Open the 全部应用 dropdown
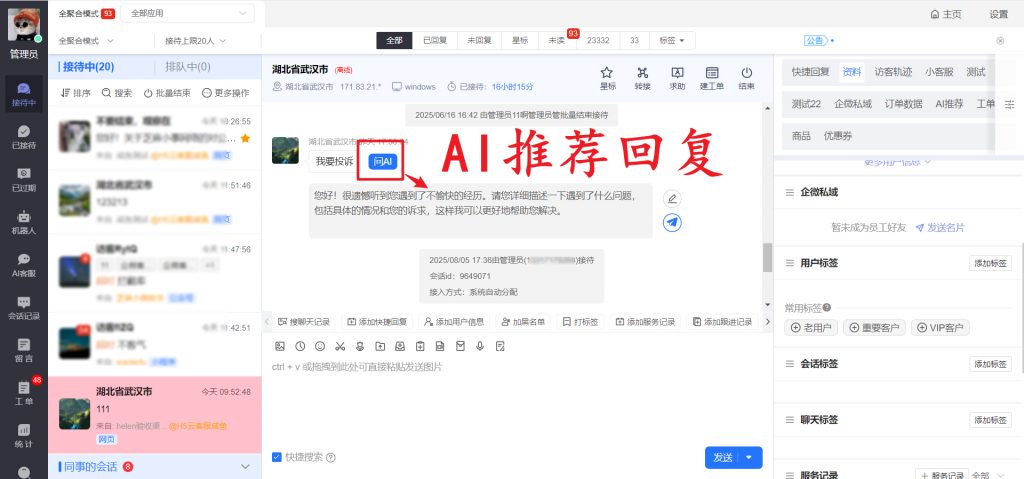Viewport: 1024px width, 479px height. (189, 14)
